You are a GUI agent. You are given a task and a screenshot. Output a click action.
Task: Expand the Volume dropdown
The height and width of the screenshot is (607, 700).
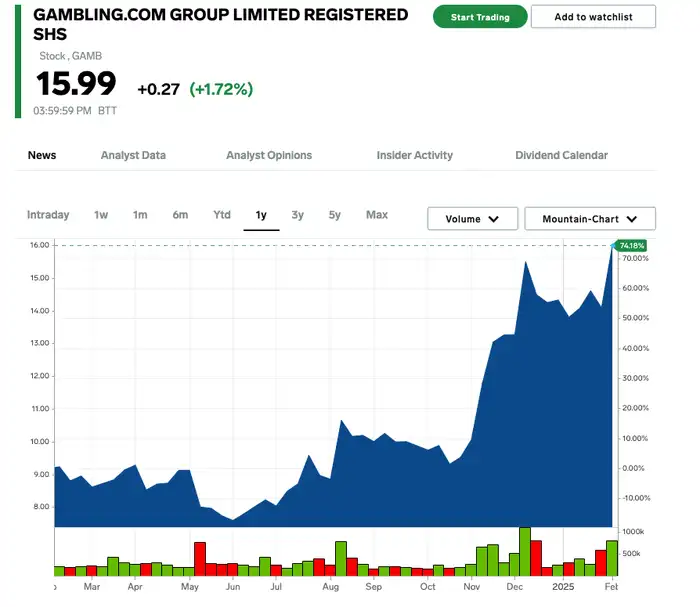472,219
